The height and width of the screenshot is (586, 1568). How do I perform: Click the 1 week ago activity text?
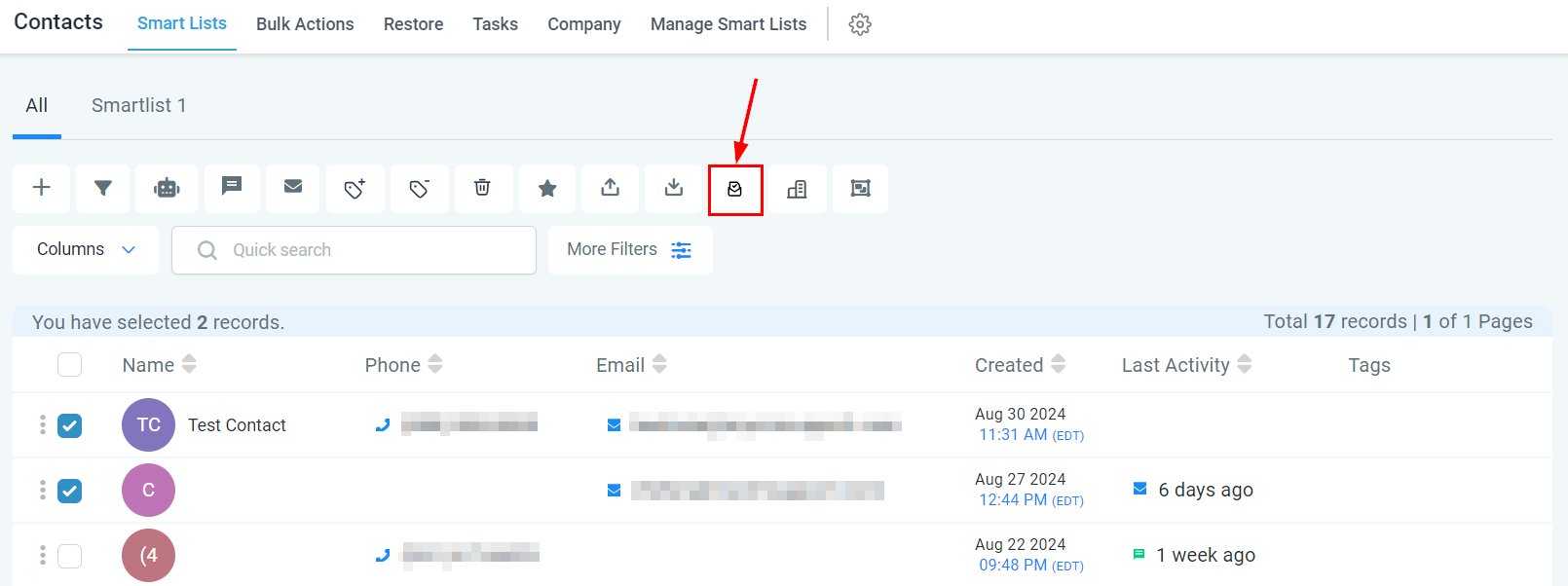(x=1206, y=555)
